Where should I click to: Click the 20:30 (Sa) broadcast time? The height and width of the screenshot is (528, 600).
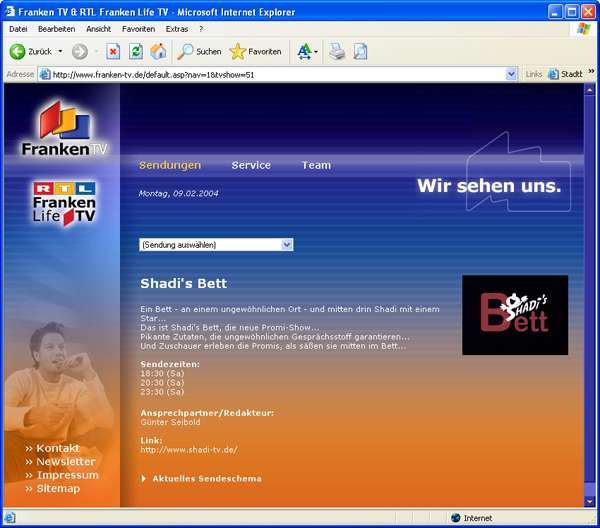(162, 383)
